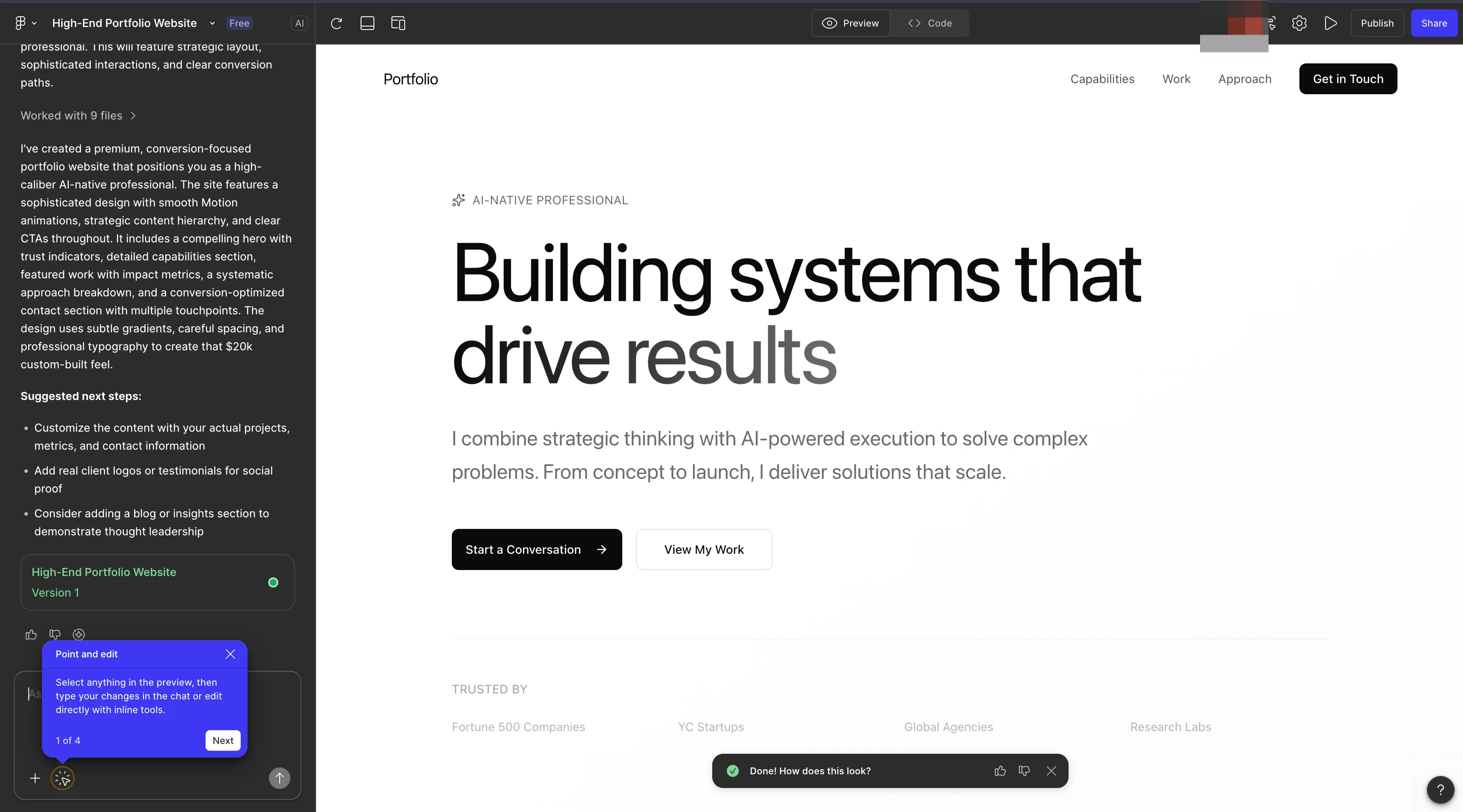Click the play present icon

(x=1330, y=23)
